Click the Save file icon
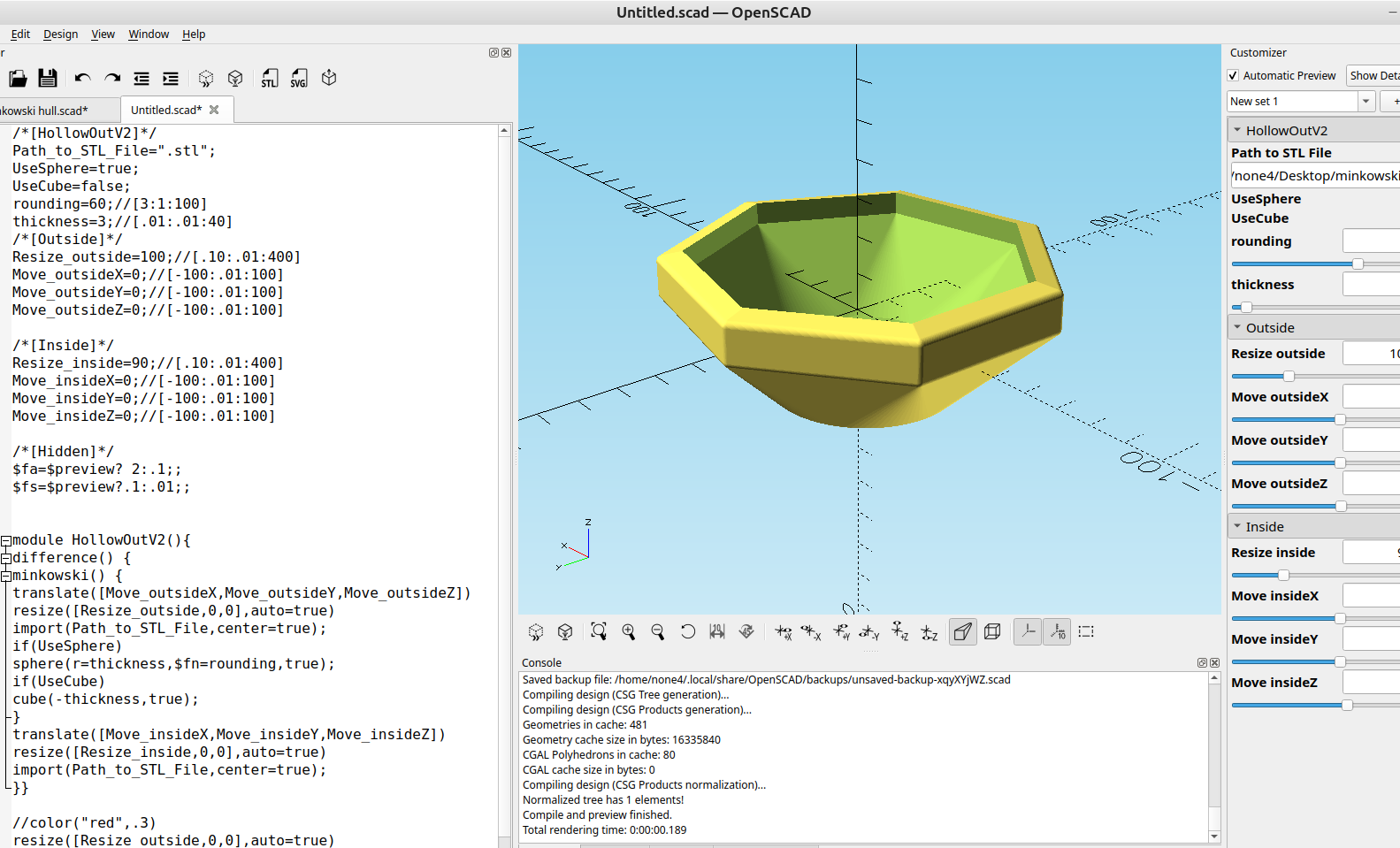 [48, 79]
